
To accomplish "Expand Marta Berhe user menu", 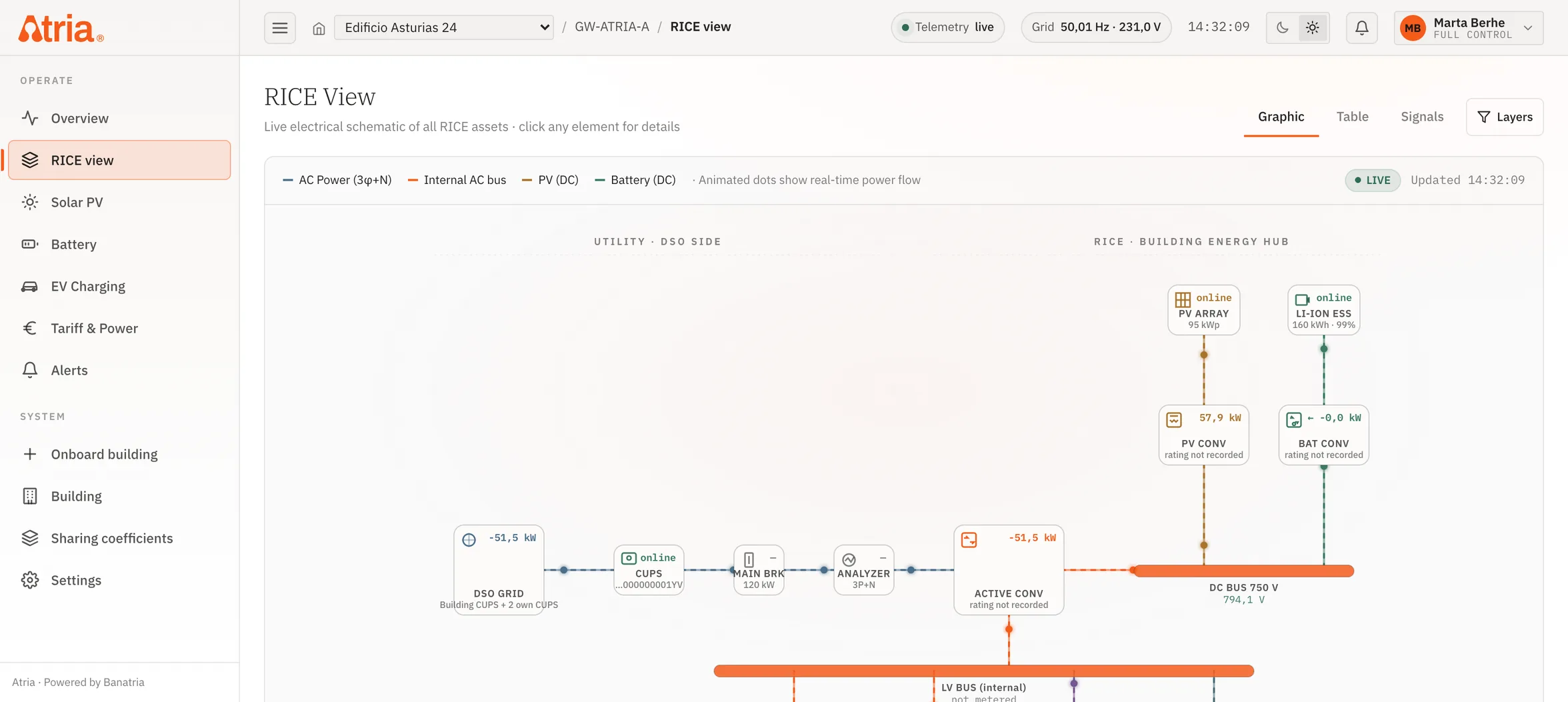I will click(1469, 28).
